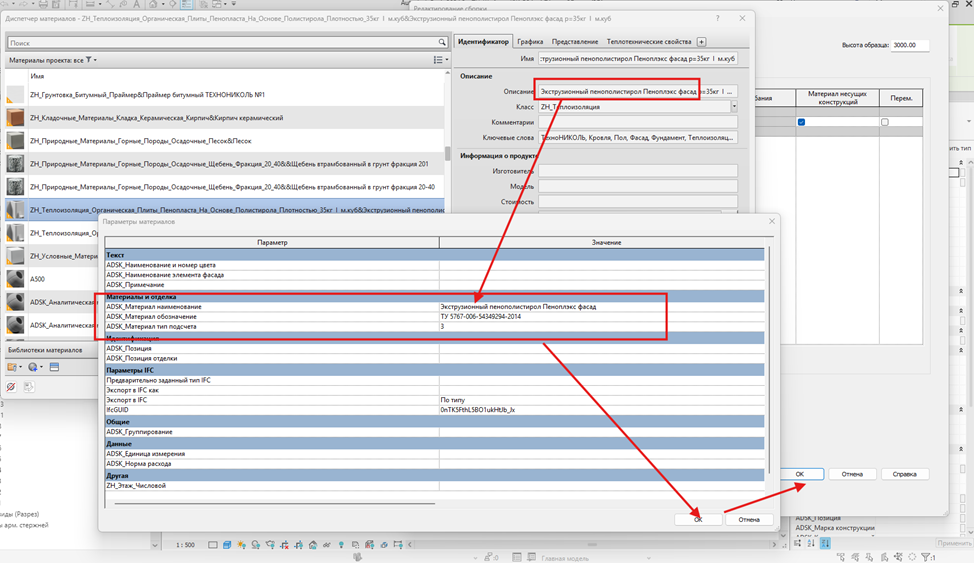This screenshot has width=974, height=563.
Task: Click the Экспорт в IFC value По типу
Action: 601,400
